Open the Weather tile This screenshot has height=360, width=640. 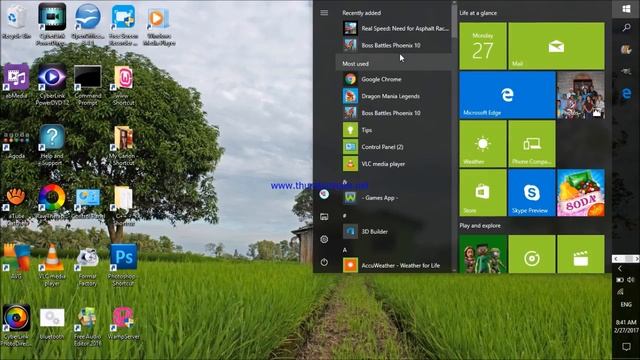click(483, 144)
